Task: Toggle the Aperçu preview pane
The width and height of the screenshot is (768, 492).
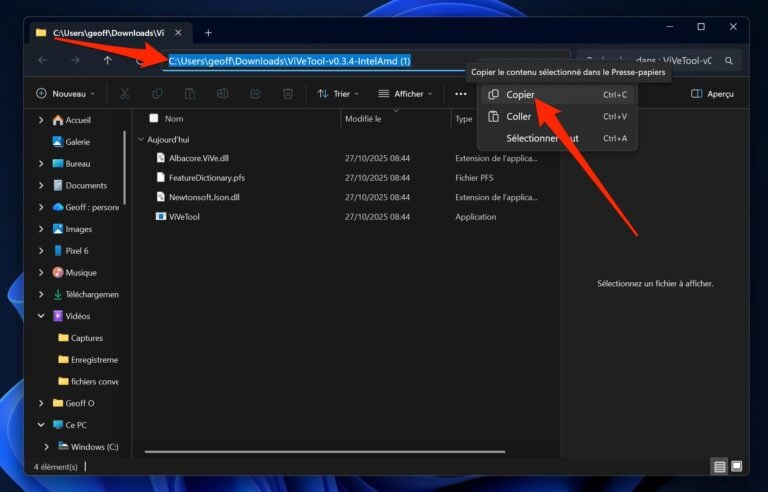Action: (x=712, y=94)
